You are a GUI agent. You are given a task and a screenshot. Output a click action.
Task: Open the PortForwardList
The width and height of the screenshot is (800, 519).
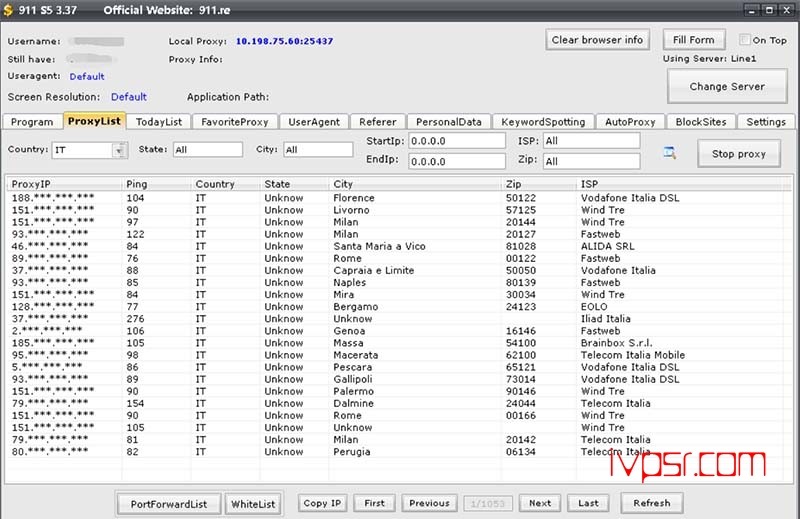[x=169, y=504]
